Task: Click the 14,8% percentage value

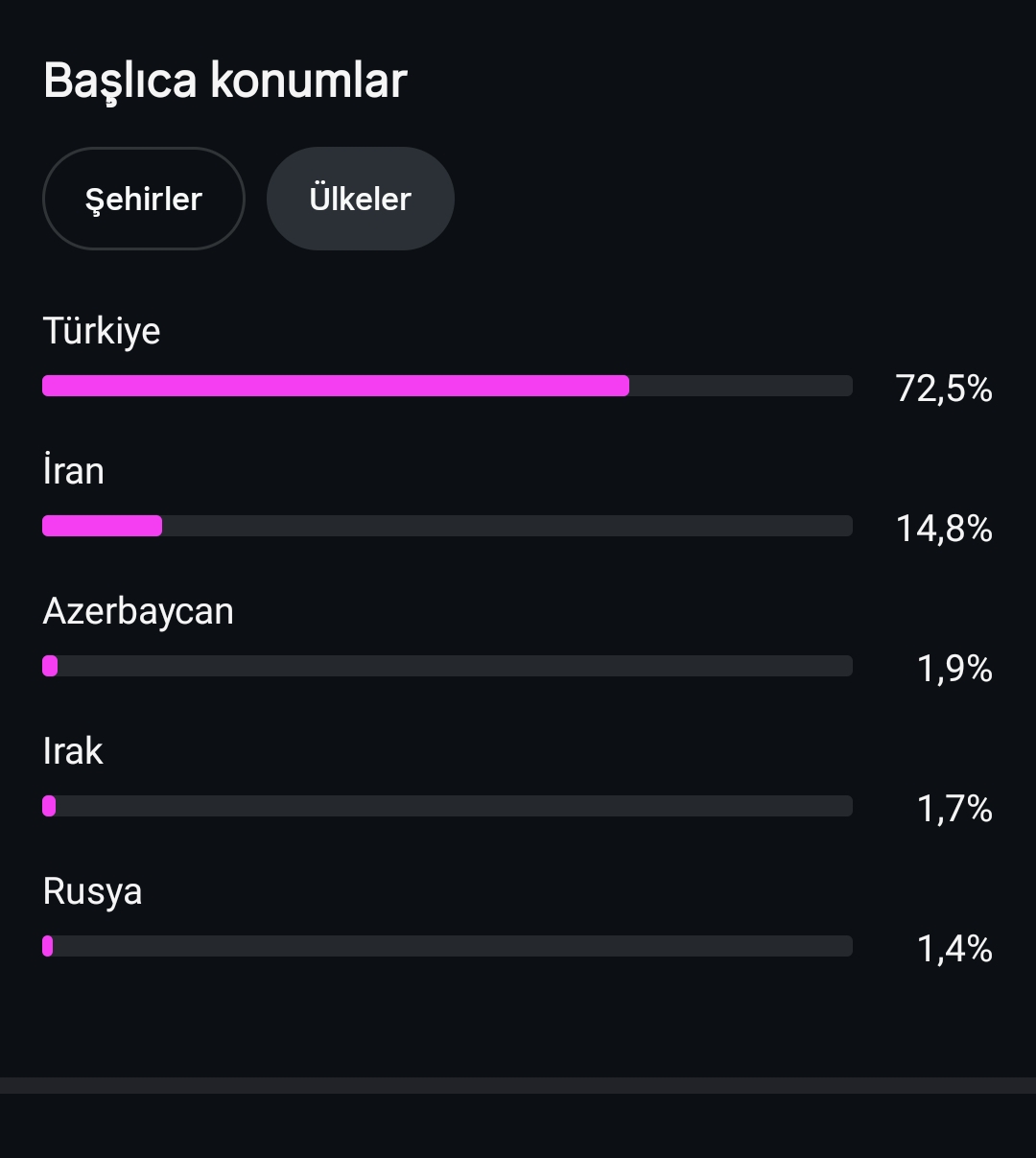Action: [944, 528]
